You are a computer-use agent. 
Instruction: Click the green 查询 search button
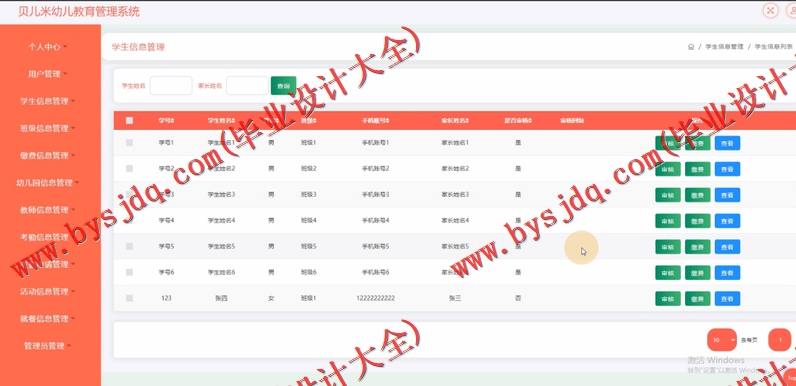pos(283,86)
